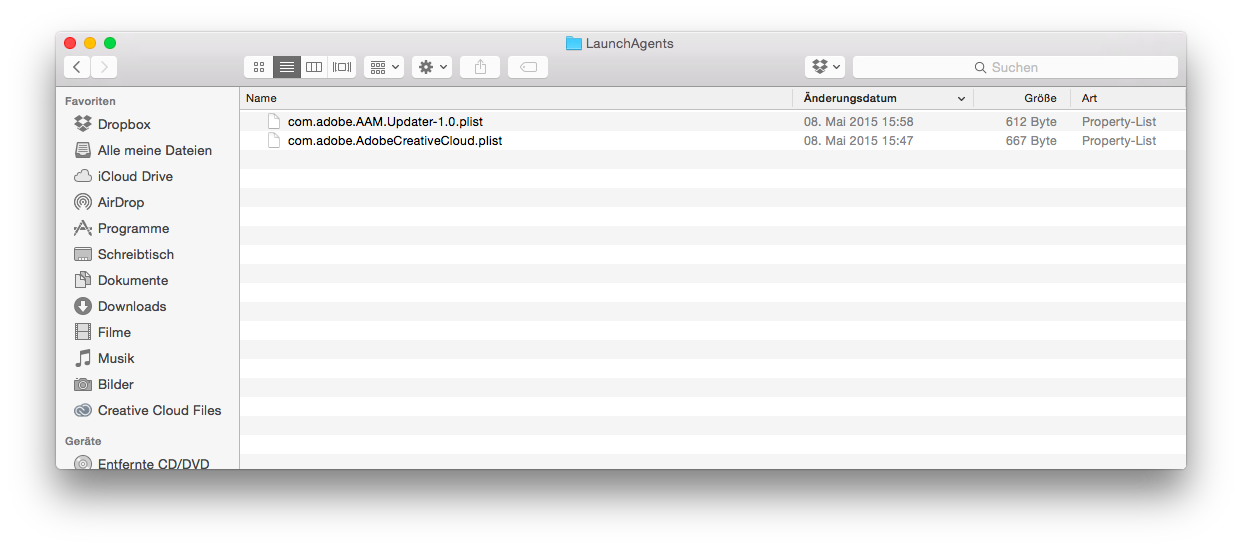Click the magnifier icon in search field
The height and width of the screenshot is (549, 1242).
[x=980, y=67]
